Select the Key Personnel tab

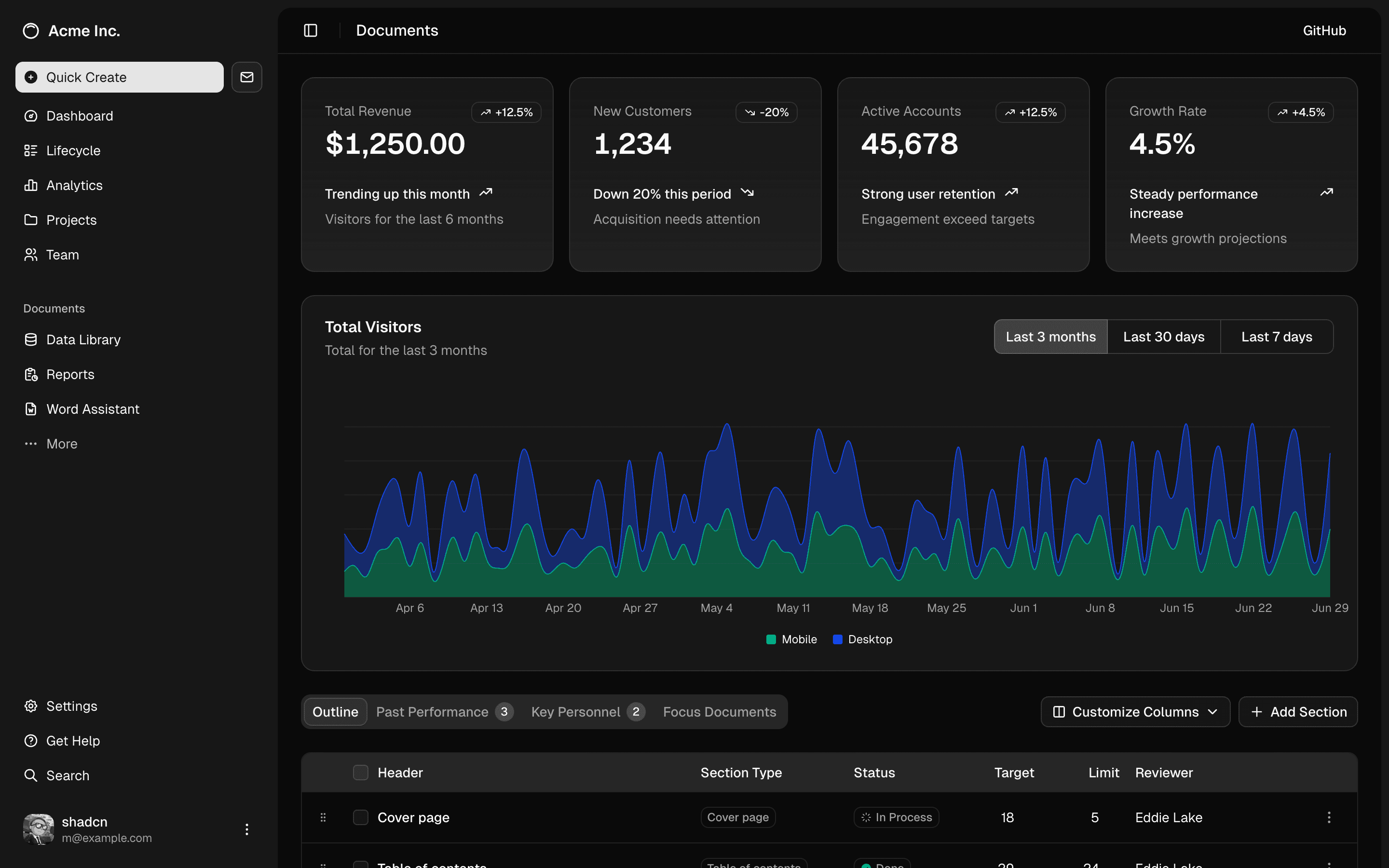[x=576, y=711]
